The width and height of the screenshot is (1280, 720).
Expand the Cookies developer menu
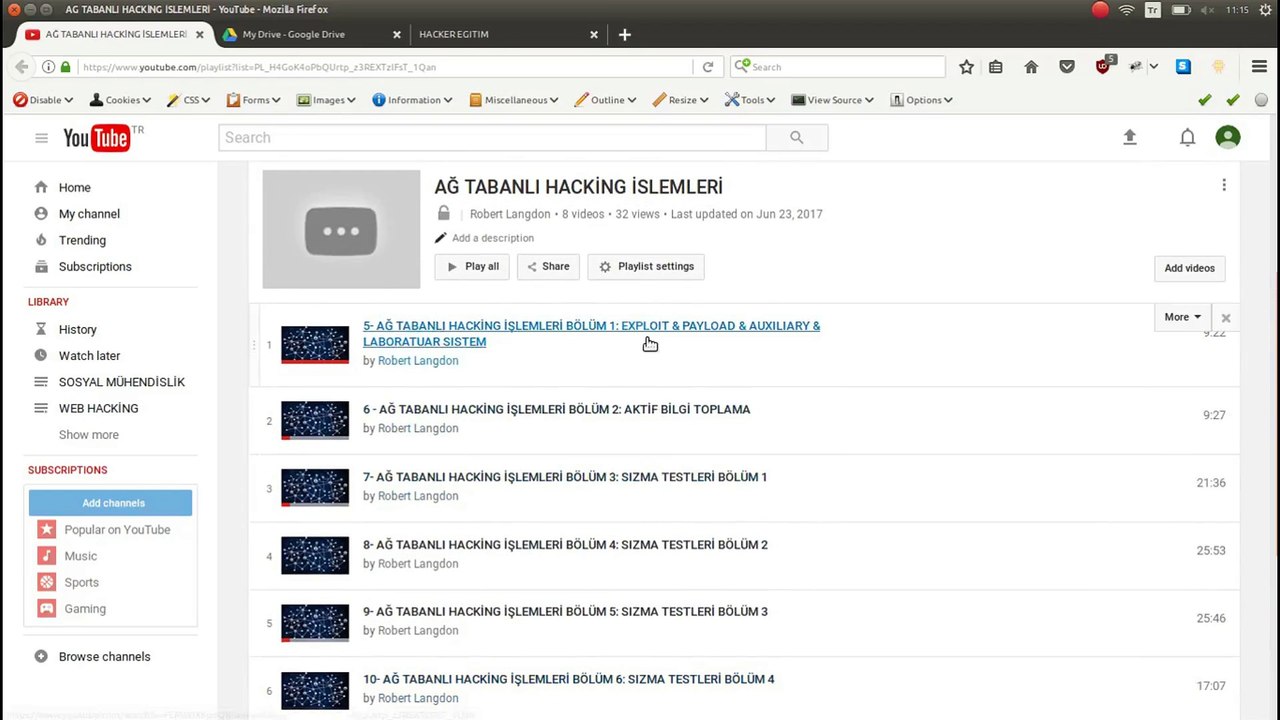[120, 100]
